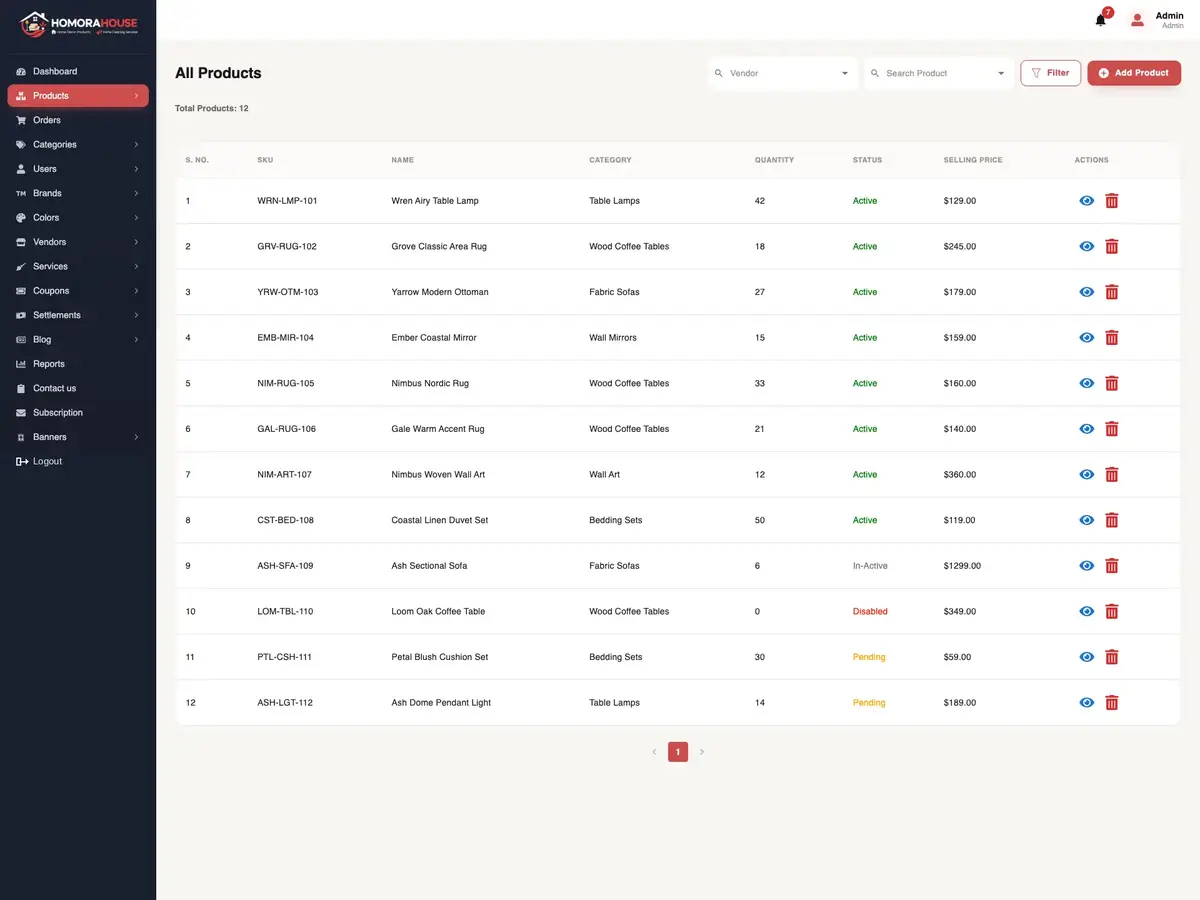Click the HomoraHouse logo
1200x900 pixels.
[x=78, y=24]
